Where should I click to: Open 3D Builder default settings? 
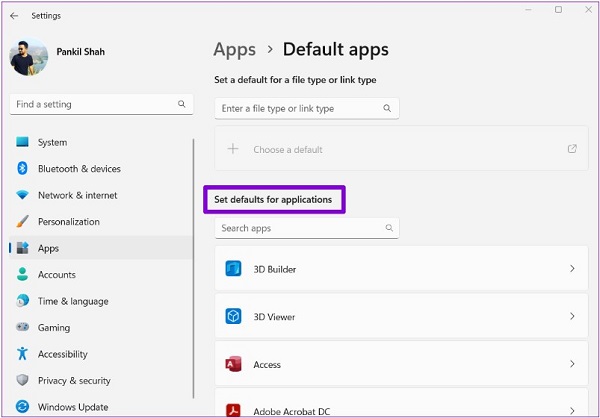point(401,268)
